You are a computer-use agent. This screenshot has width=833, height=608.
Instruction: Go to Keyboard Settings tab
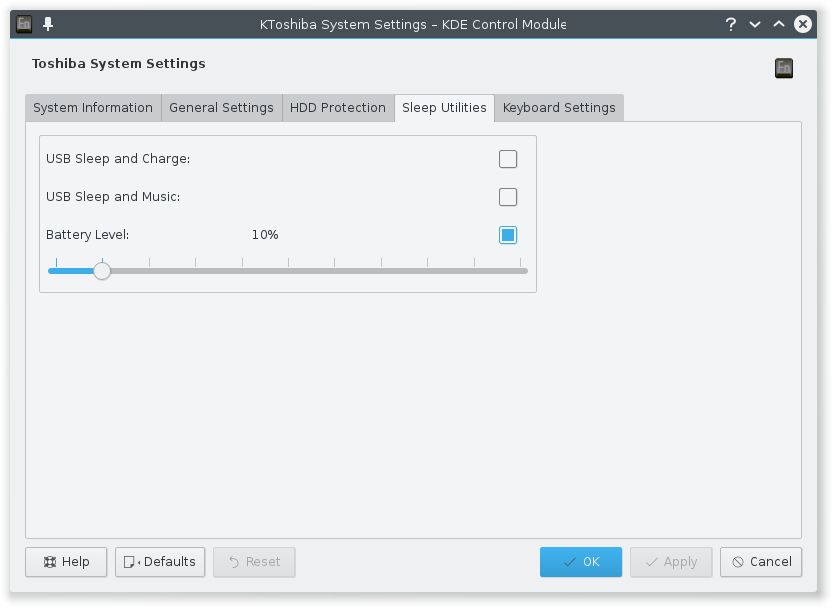click(559, 108)
